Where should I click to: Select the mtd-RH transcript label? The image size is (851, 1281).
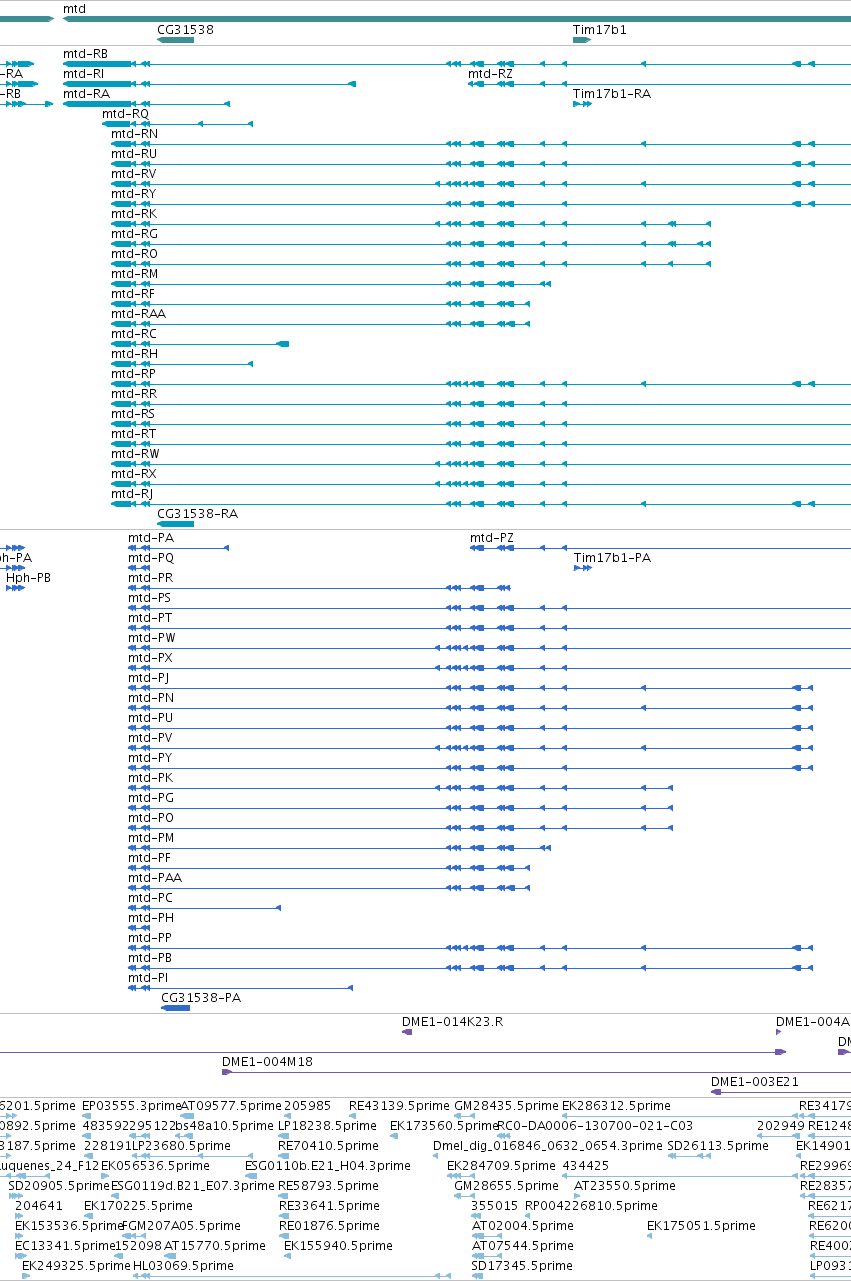134,354
